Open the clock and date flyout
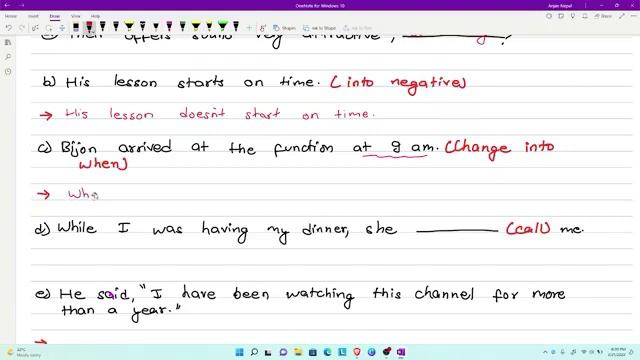The width and height of the screenshot is (640, 360). pyautogui.click(x=618, y=352)
